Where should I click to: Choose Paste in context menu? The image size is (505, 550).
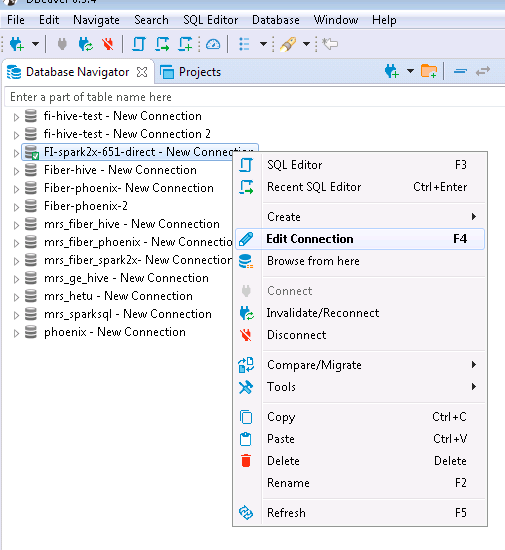click(360, 439)
